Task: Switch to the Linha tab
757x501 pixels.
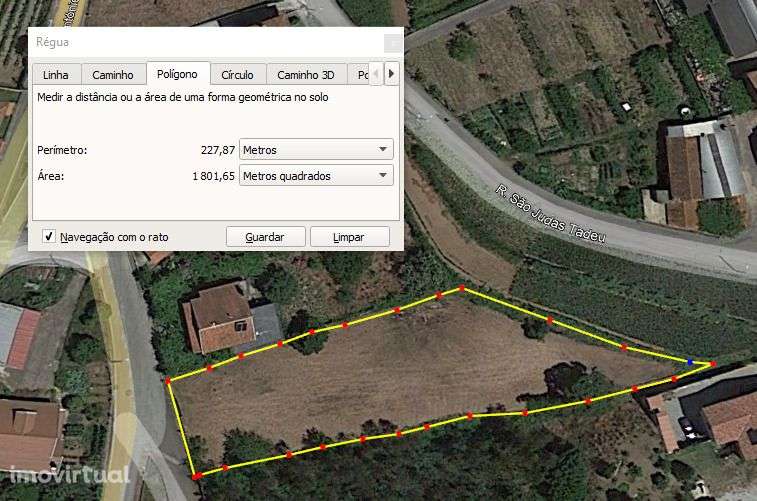Action: 56,75
